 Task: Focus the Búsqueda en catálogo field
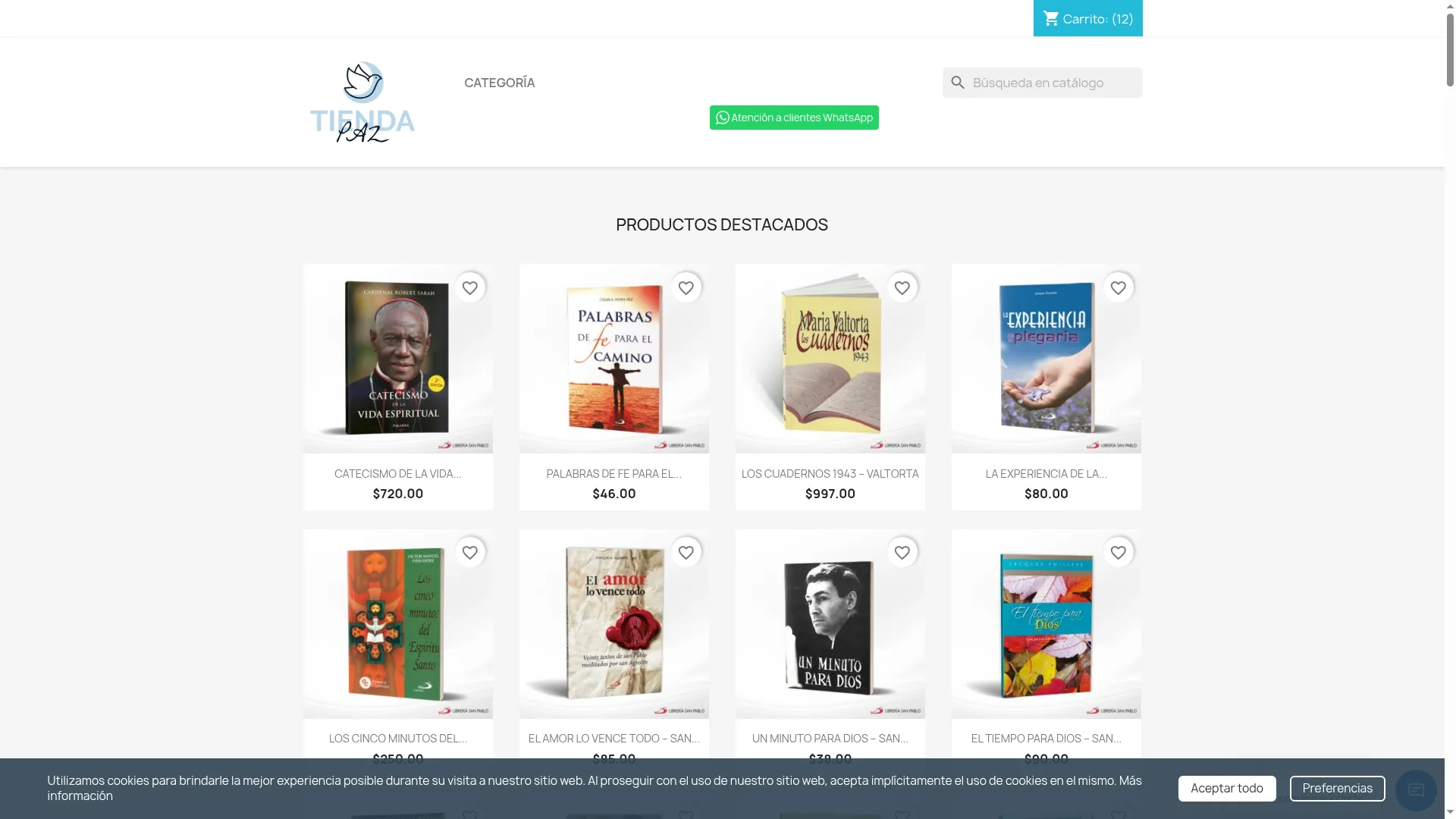tap(1043, 83)
